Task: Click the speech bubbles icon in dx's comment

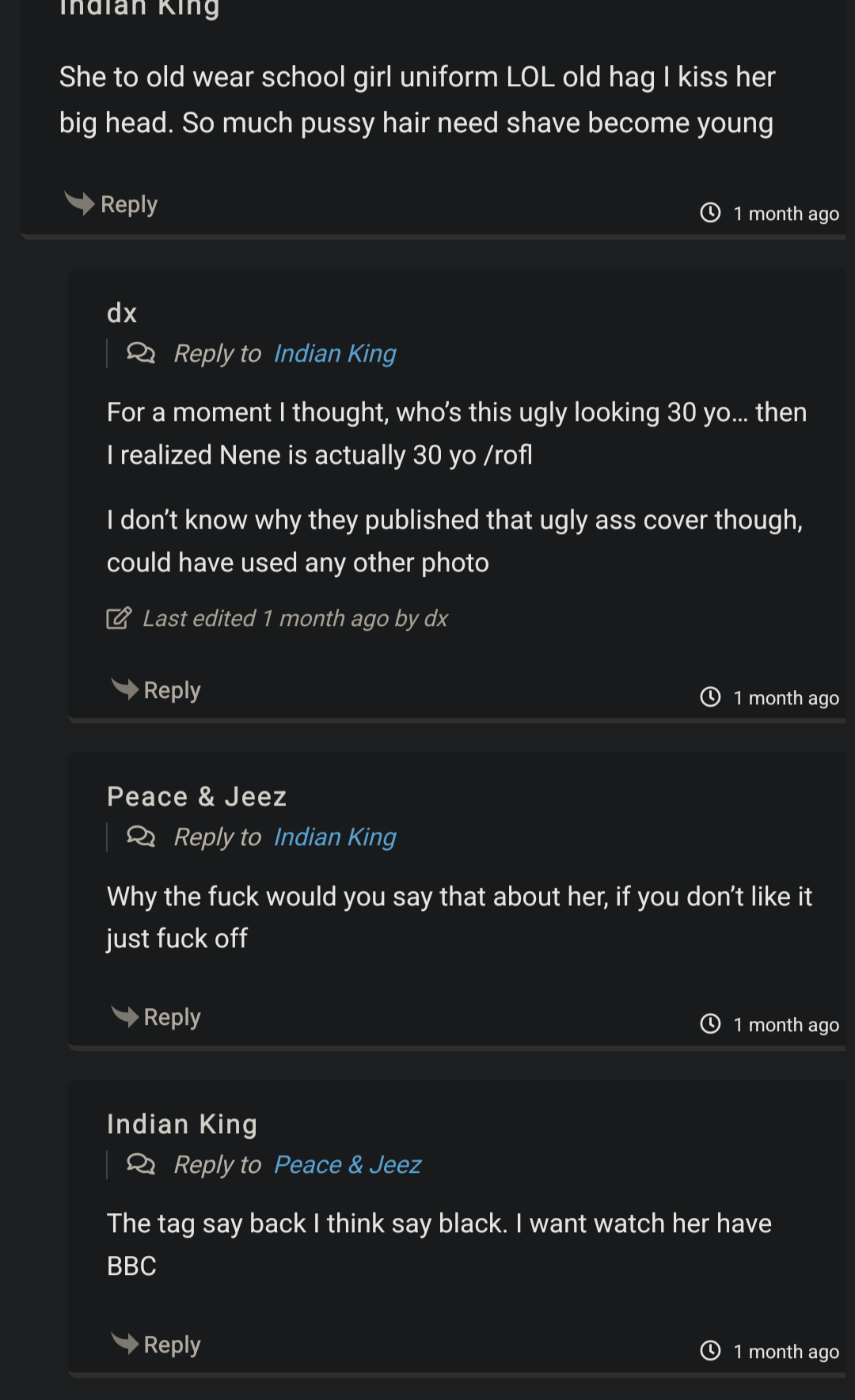Action: click(x=141, y=352)
